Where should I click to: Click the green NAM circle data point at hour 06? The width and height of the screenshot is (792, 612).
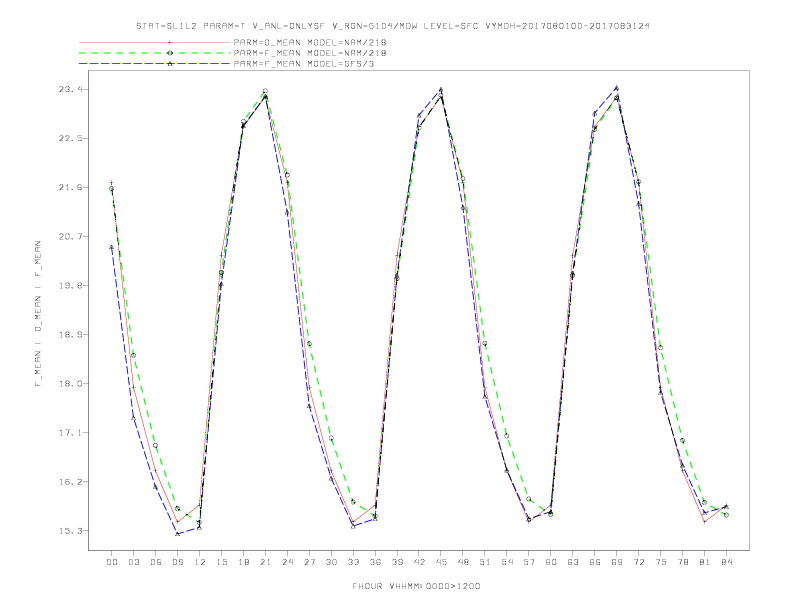[156, 445]
